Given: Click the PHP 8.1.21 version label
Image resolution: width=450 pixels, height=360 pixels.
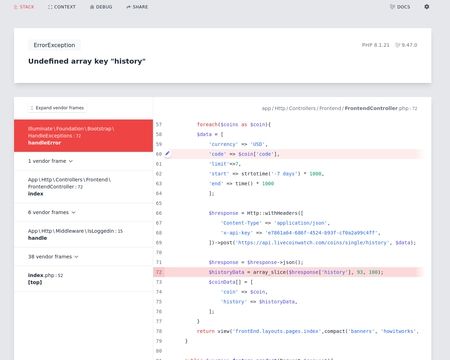Looking at the screenshot, I should tap(376, 45).
